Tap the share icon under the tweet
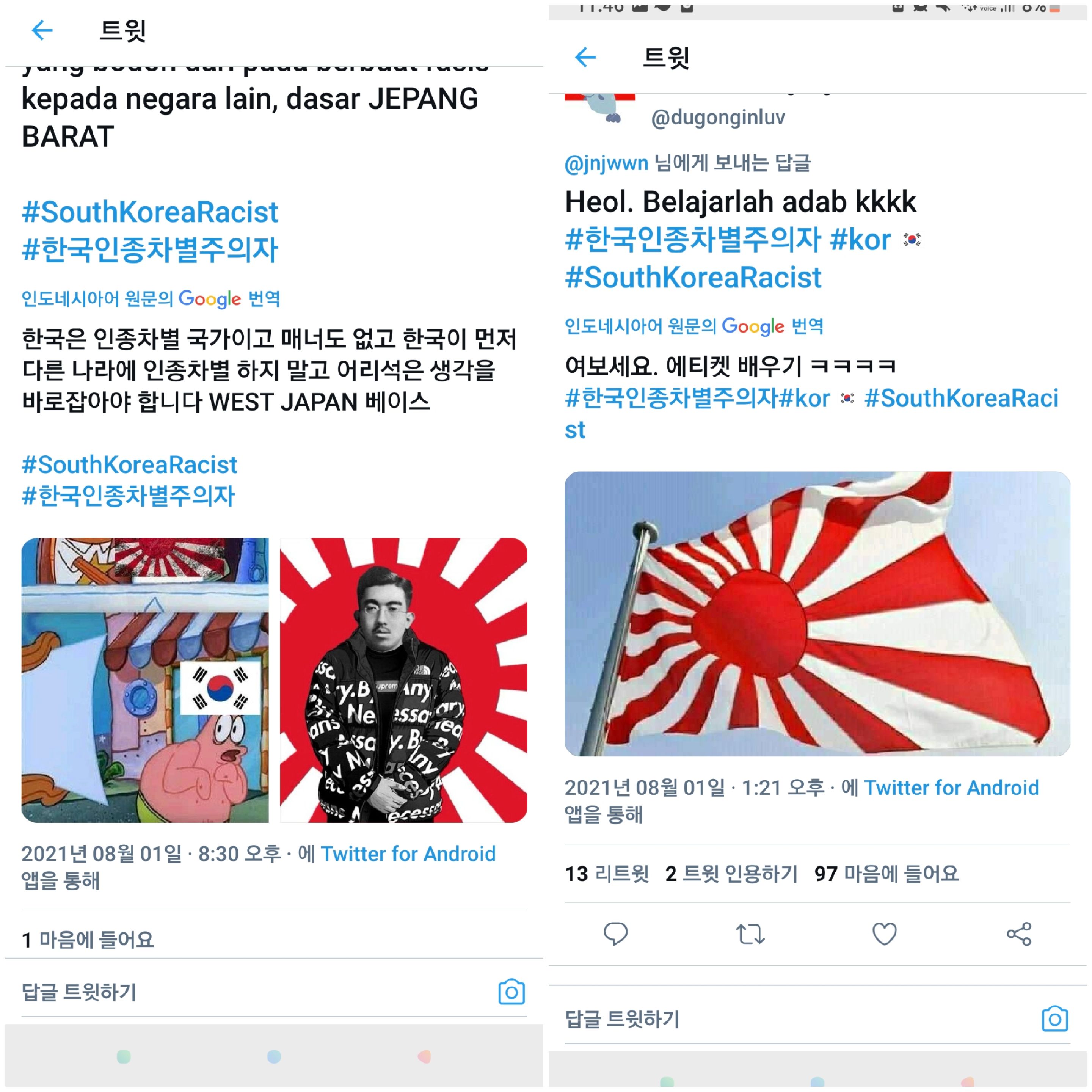Screen dimensions: 1092x1092 pyautogui.click(x=1019, y=934)
